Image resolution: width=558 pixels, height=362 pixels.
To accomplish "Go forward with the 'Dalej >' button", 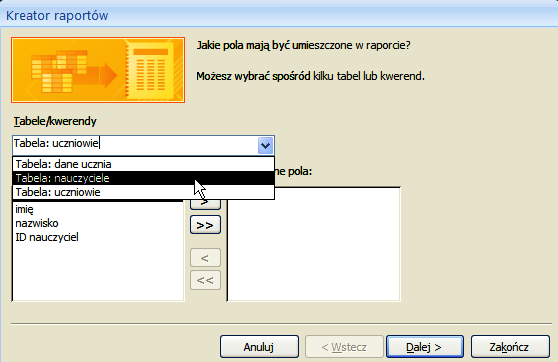I will pyautogui.click(x=425, y=347).
